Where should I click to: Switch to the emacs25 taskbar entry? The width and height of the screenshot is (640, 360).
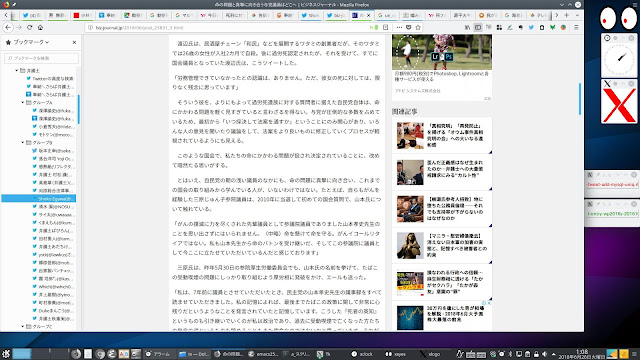pyautogui.click(x=263, y=354)
